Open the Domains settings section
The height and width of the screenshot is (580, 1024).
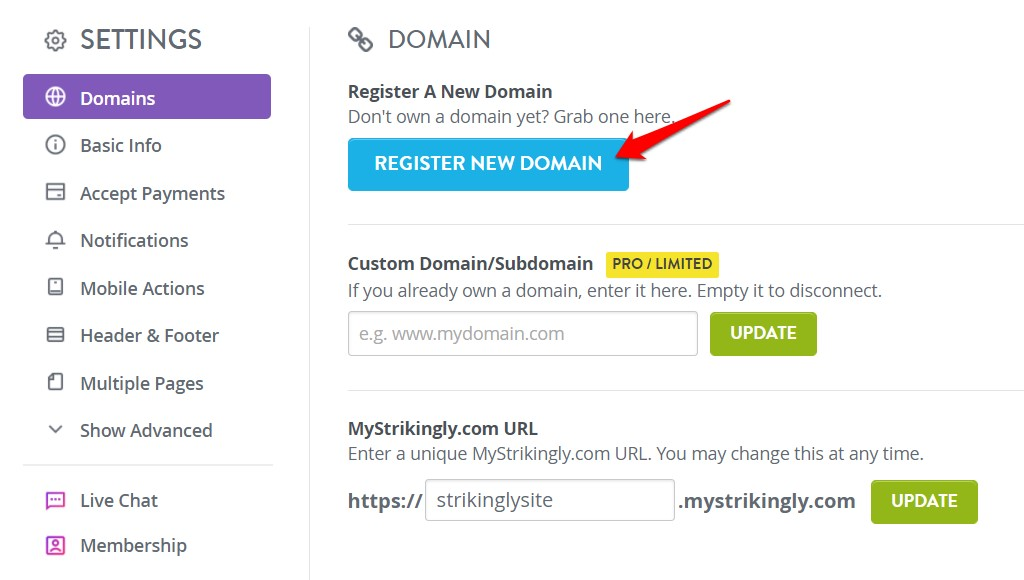click(117, 97)
